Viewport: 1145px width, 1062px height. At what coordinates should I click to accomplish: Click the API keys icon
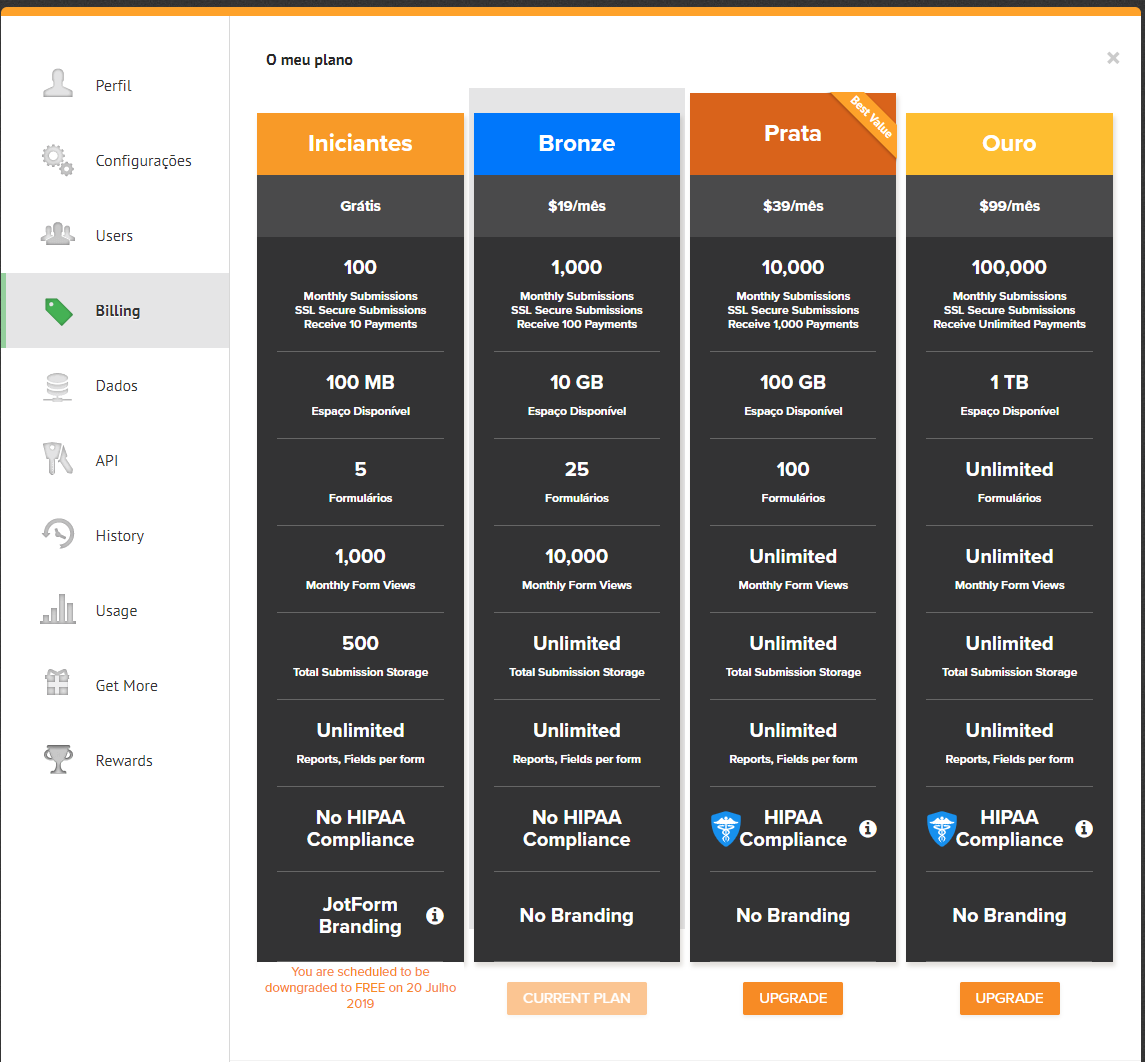[58, 459]
